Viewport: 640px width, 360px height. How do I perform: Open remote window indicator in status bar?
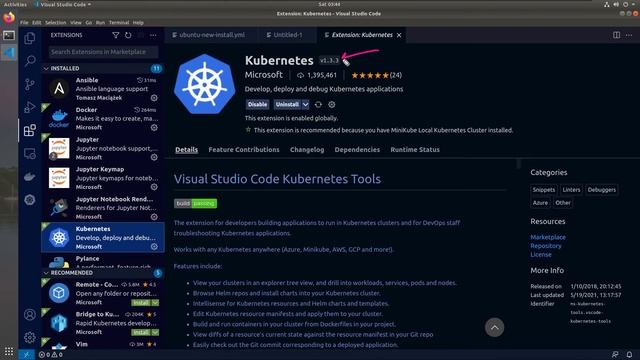[26, 354]
